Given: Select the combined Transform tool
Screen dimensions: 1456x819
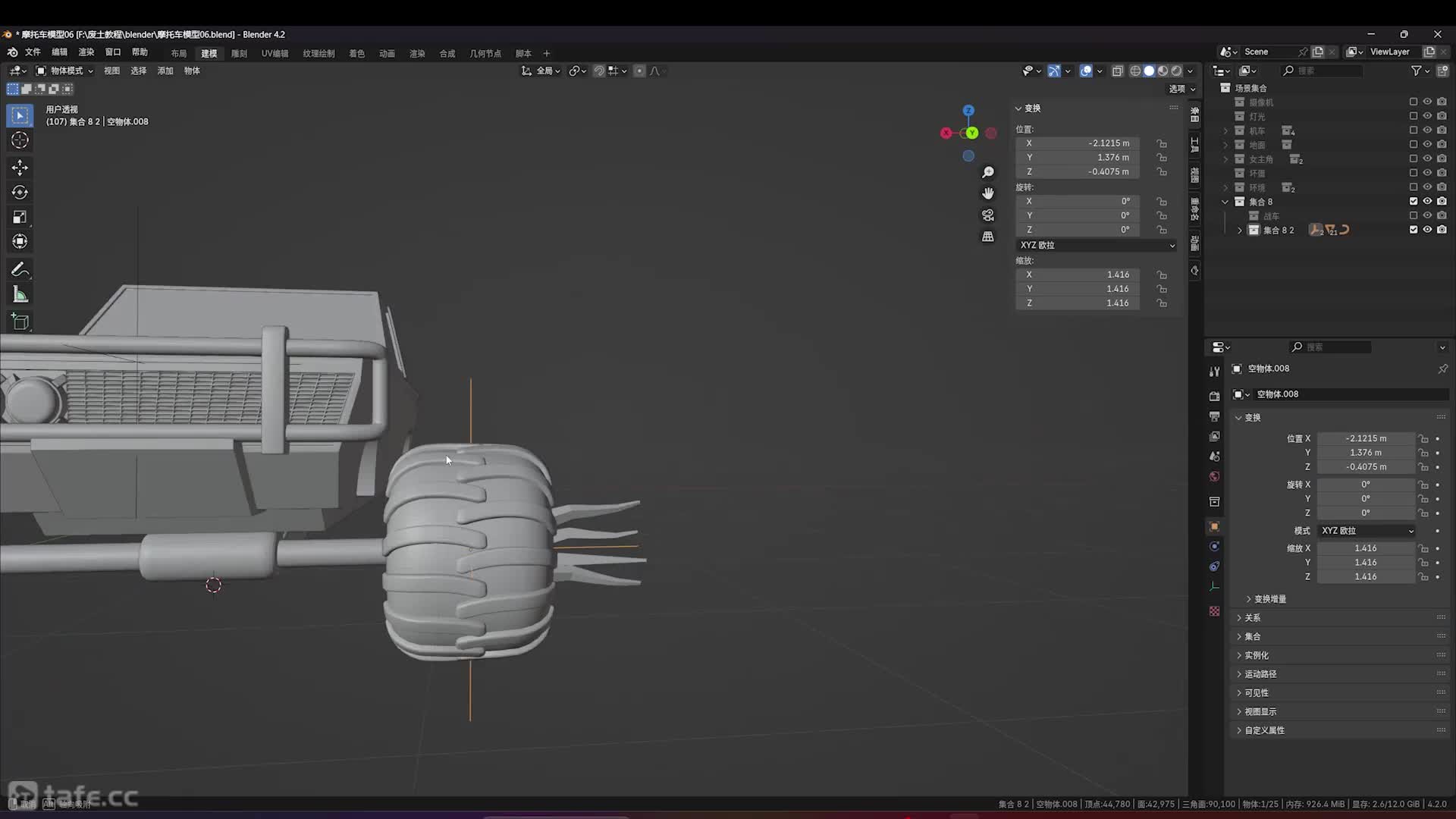Looking at the screenshot, I should 20,242.
